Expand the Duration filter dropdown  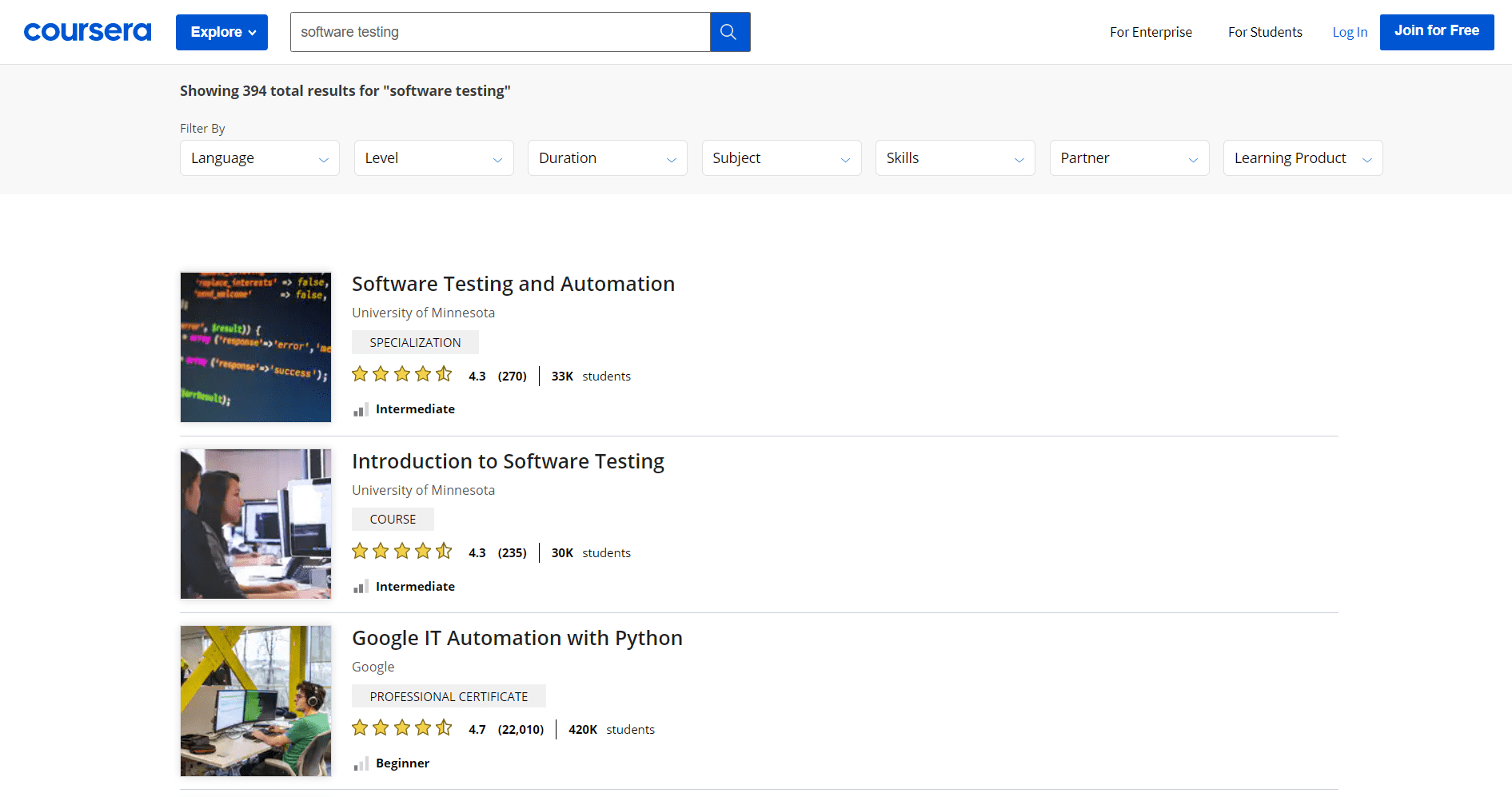pos(608,158)
